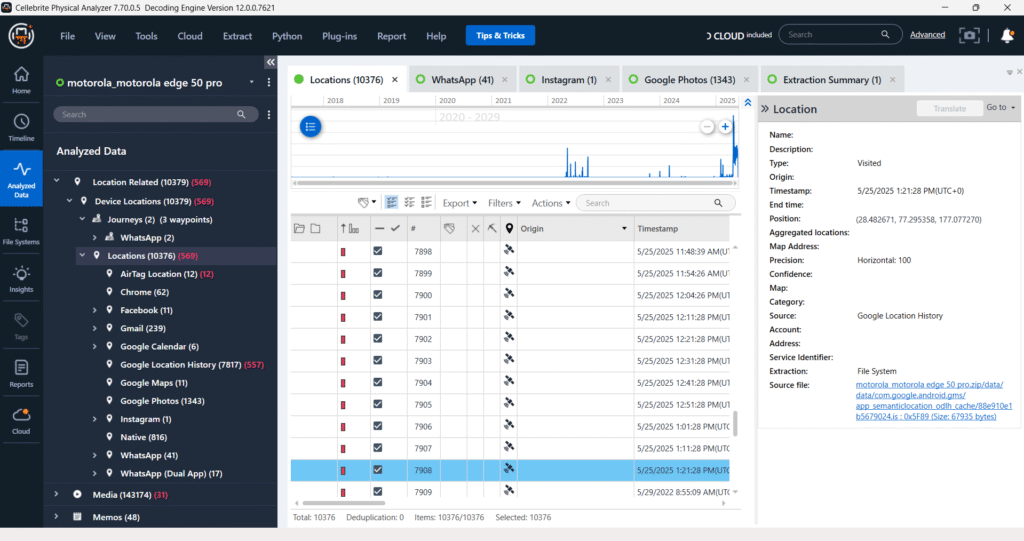Click the Translate button
This screenshot has height=541, width=1024.
tap(950, 108)
